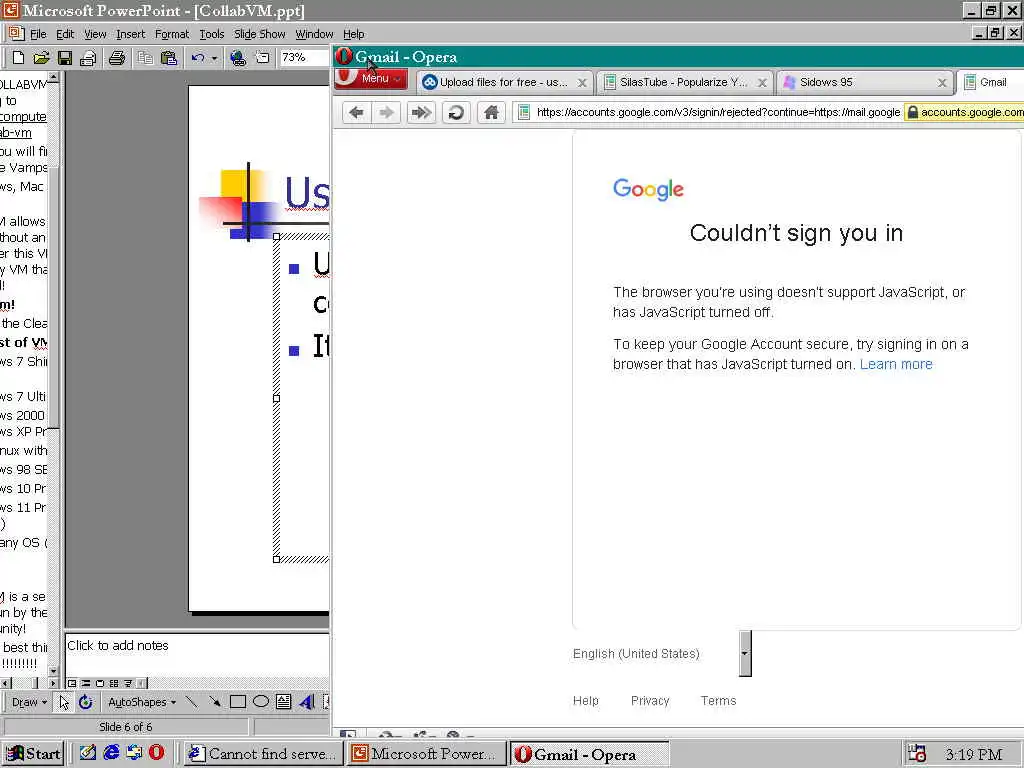The height and width of the screenshot is (768, 1024).
Task: Click outline pane scroll up arrow
Action: tap(54, 78)
